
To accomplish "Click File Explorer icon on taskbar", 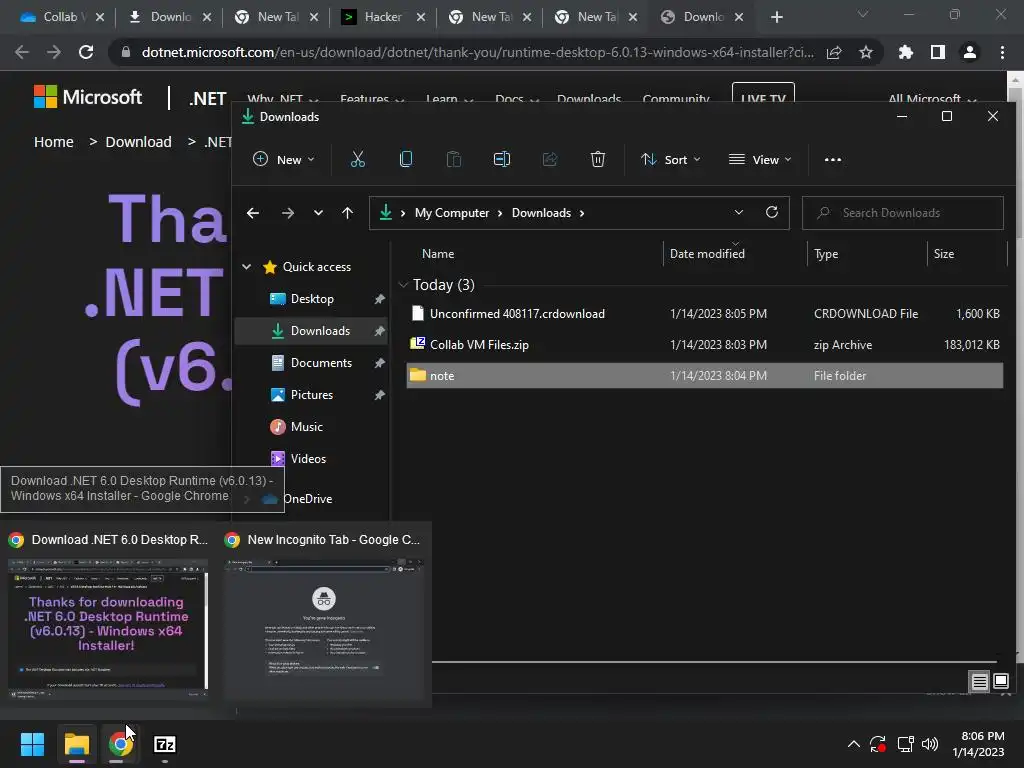I will 76,744.
